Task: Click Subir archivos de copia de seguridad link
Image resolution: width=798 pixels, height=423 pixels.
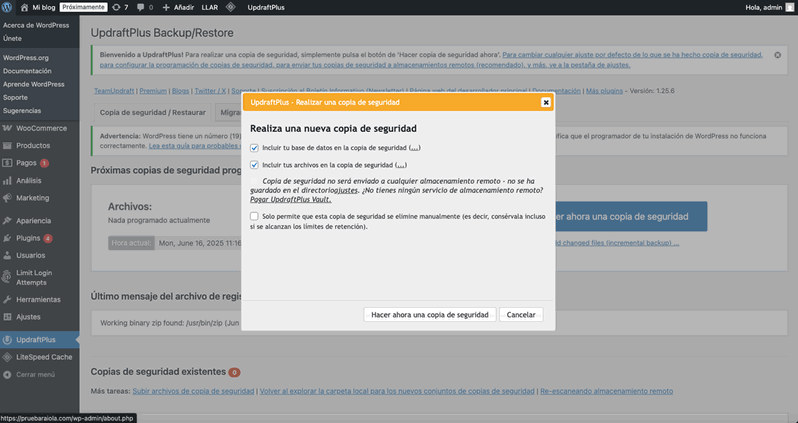Action: pos(193,391)
